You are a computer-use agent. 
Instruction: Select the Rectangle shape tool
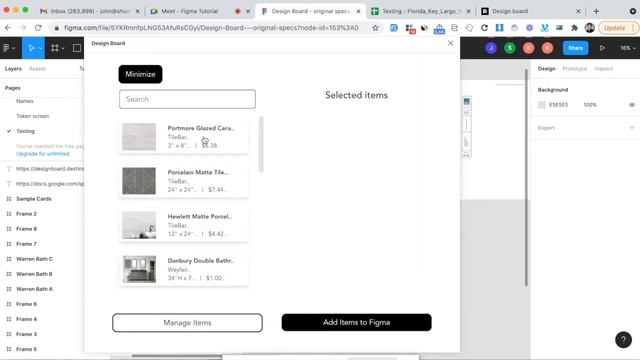pos(77,48)
